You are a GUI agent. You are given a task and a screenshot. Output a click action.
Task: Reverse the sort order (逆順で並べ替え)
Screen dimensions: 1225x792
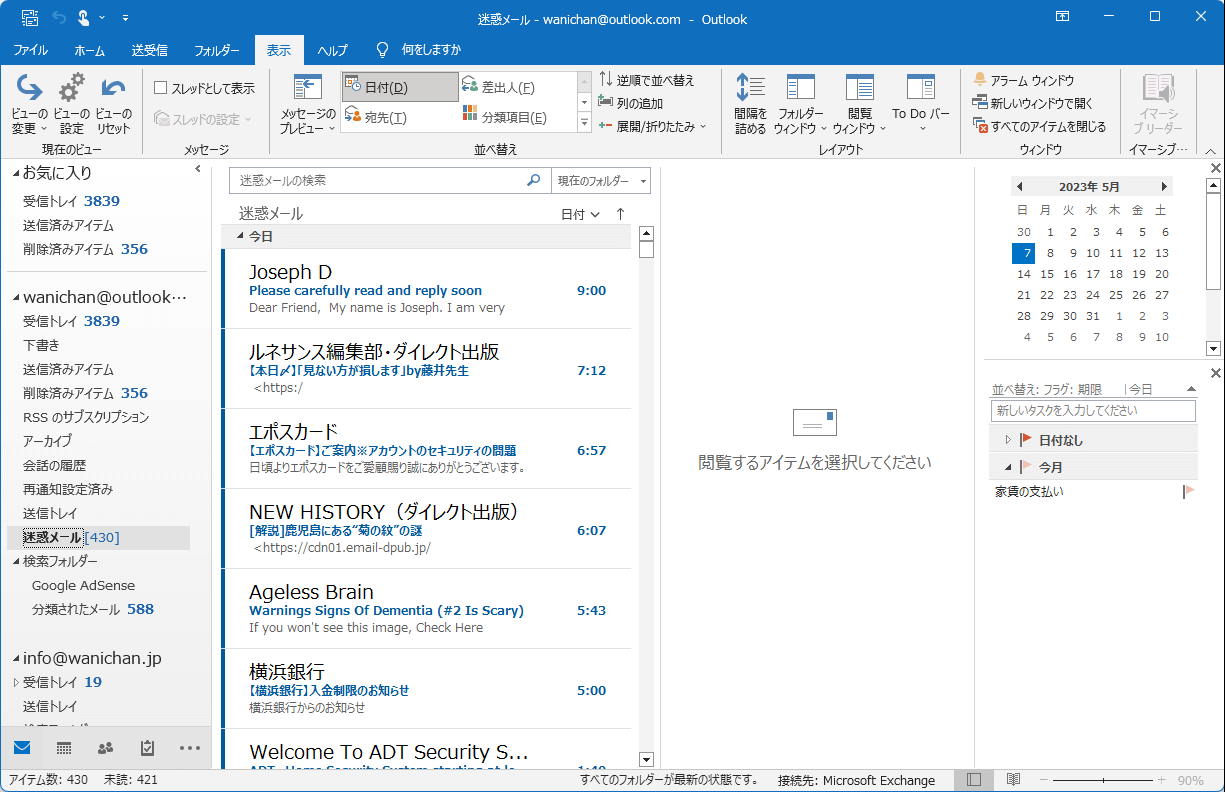pyautogui.click(x=647, y=80)
